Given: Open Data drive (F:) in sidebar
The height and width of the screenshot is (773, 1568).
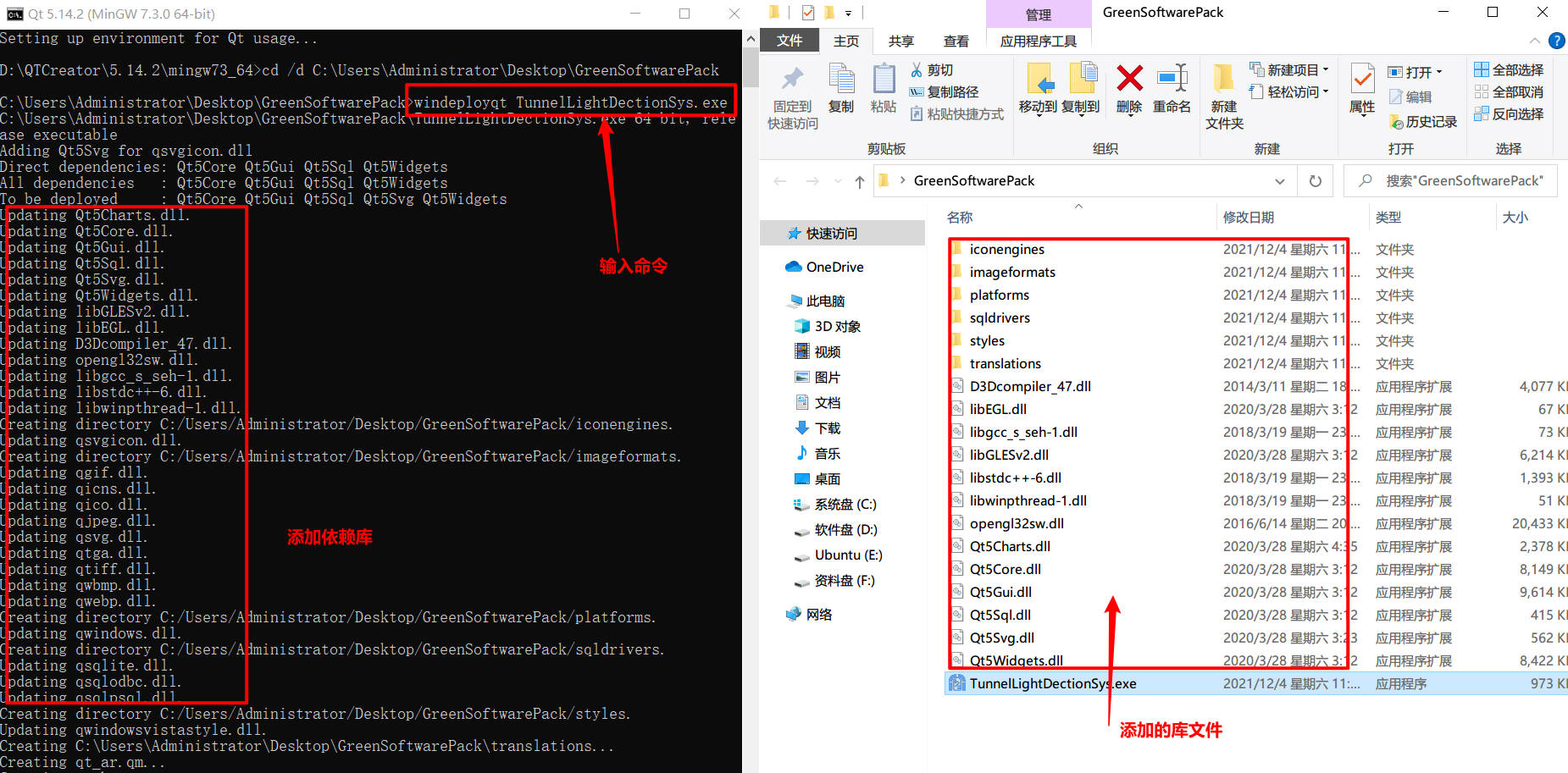Looking at the screenshot, I should (834, 581).
